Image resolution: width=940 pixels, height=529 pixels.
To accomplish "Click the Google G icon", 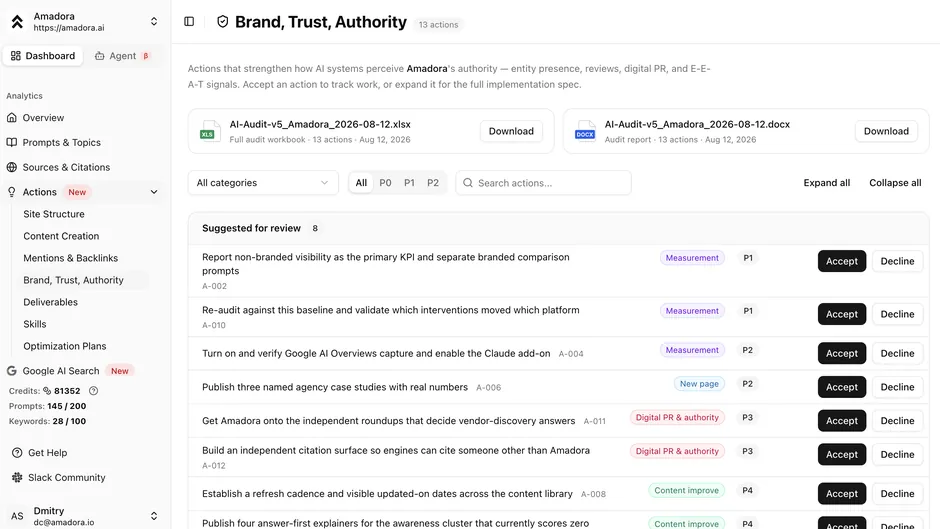I will pos(11,371).
